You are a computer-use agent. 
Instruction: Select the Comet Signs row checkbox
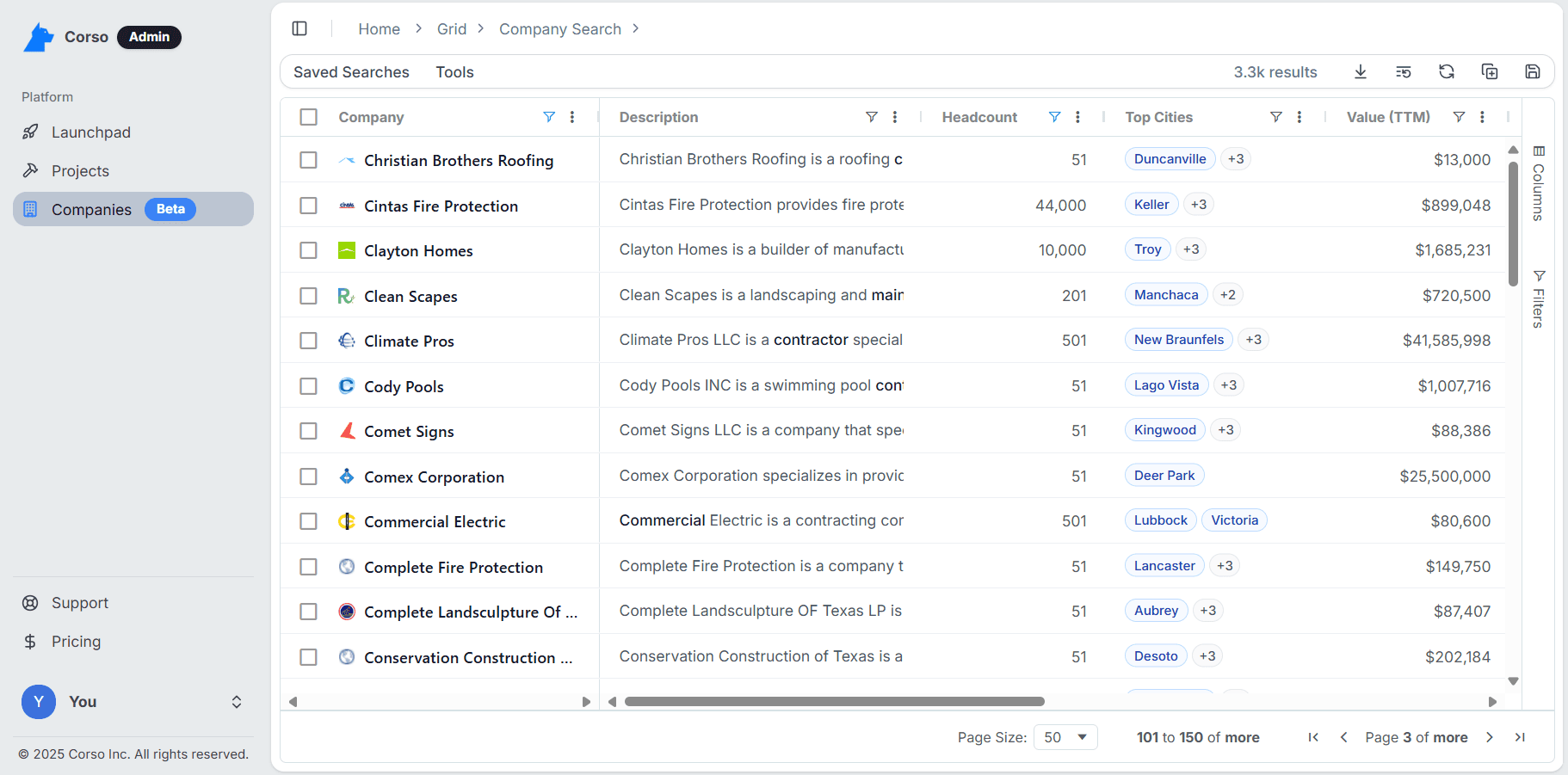coord(309,431)
